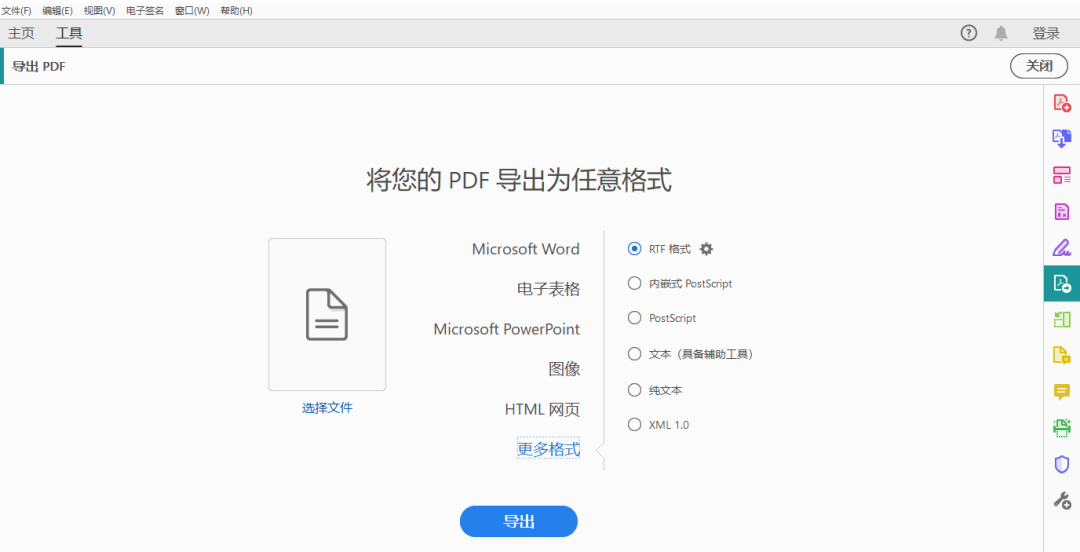
Task: Open the 文件(F) menu
Action: 17,10
